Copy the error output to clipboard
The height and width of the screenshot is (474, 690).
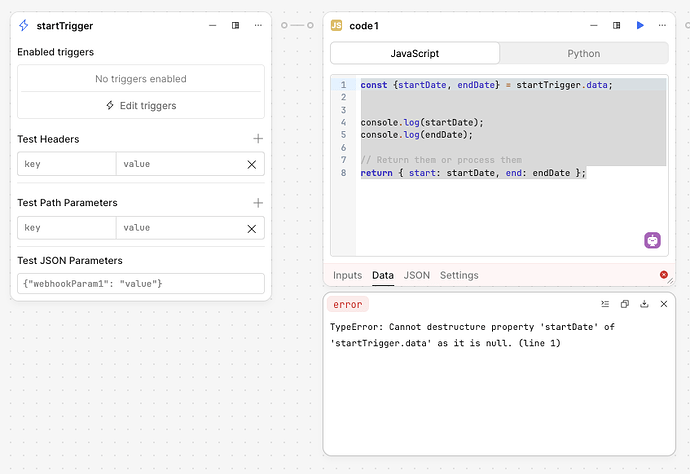click(x=624, y=304)
